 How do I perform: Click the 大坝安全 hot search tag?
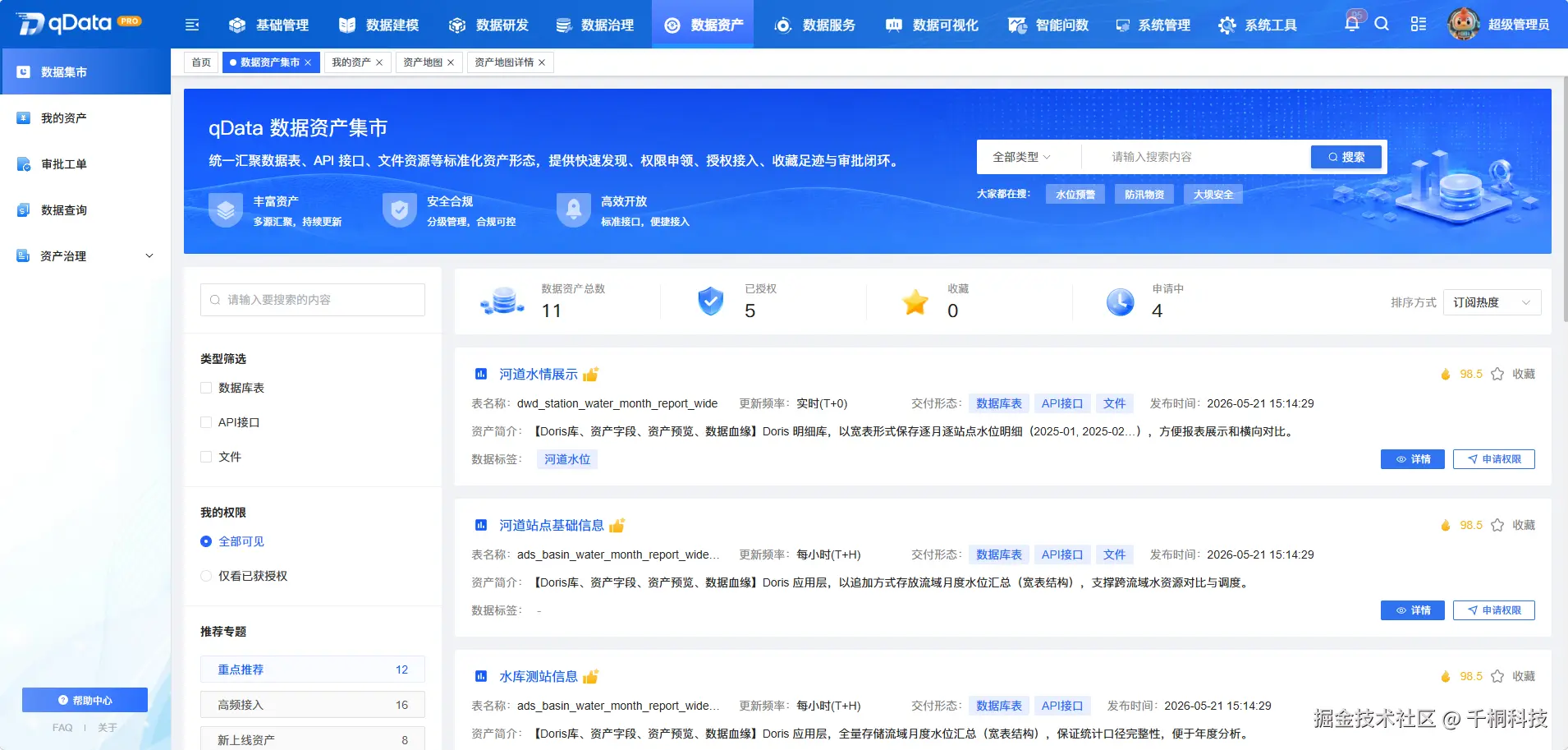pos(1213,195)
